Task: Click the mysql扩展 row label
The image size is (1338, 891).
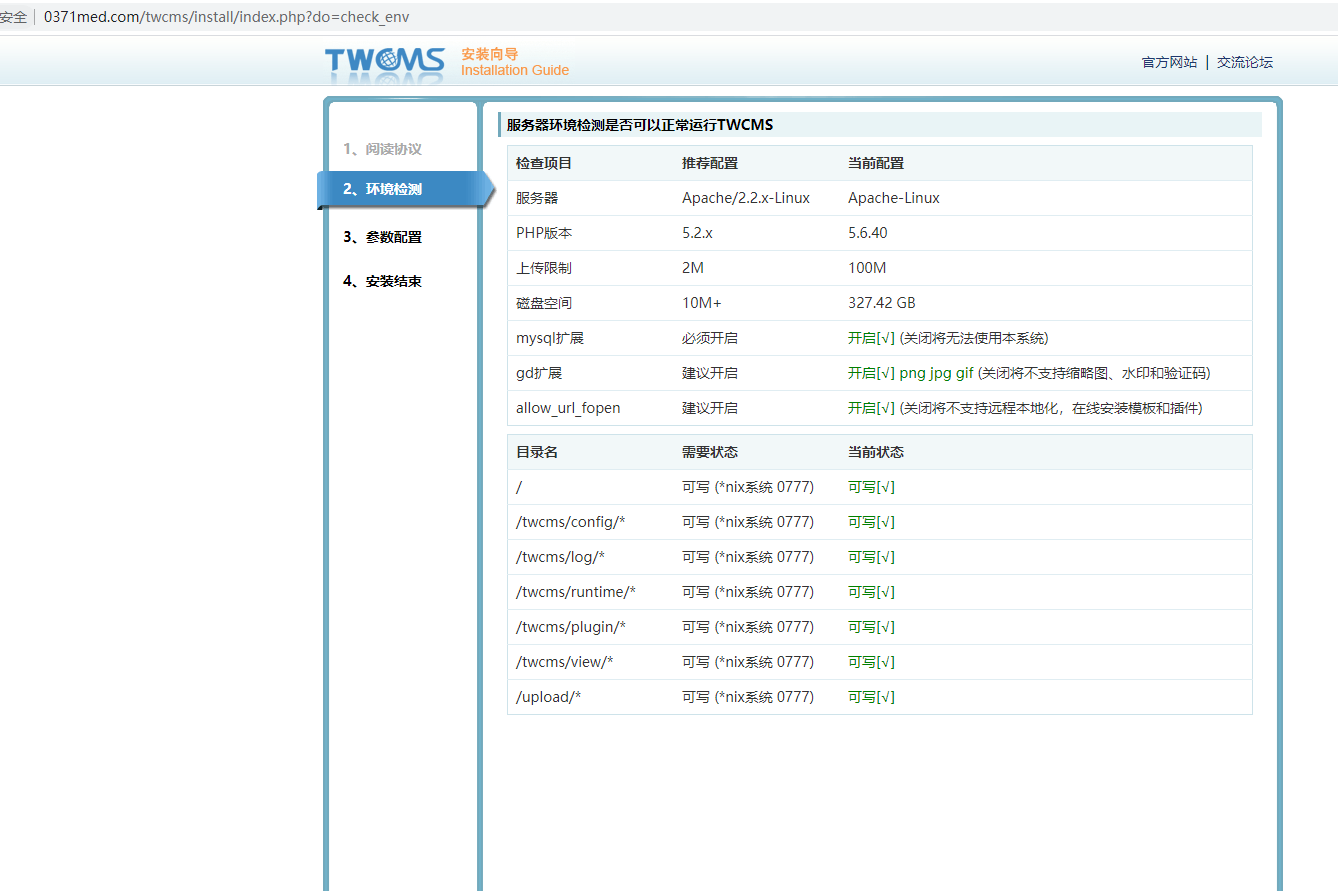Action: click(550, 338)
